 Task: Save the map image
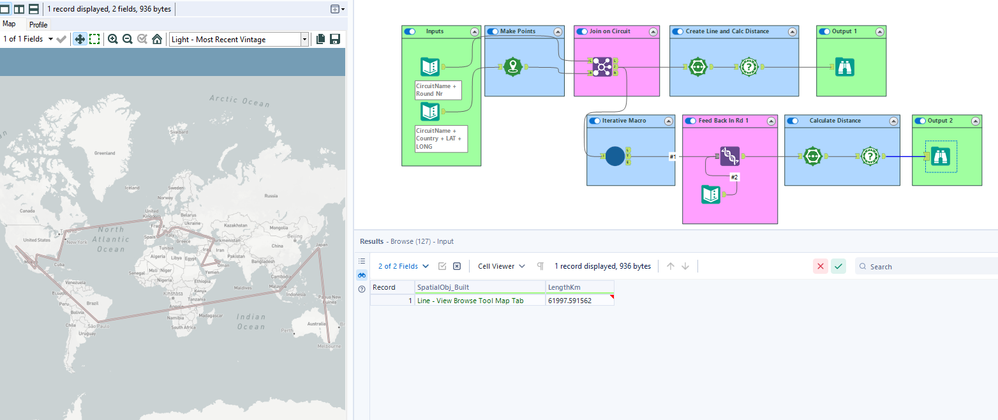(335, 39)
